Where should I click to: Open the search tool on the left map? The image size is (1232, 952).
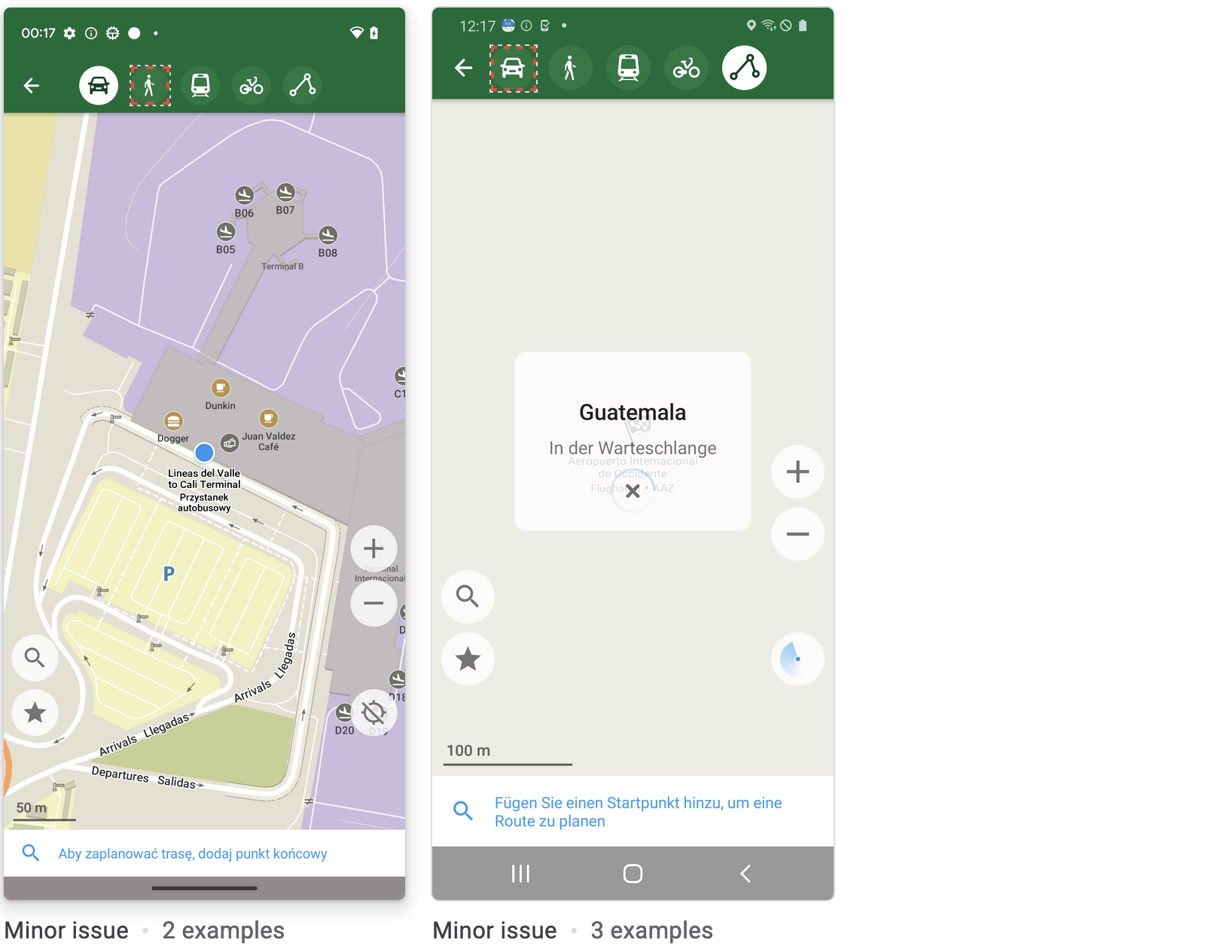[x=34, y=658]
